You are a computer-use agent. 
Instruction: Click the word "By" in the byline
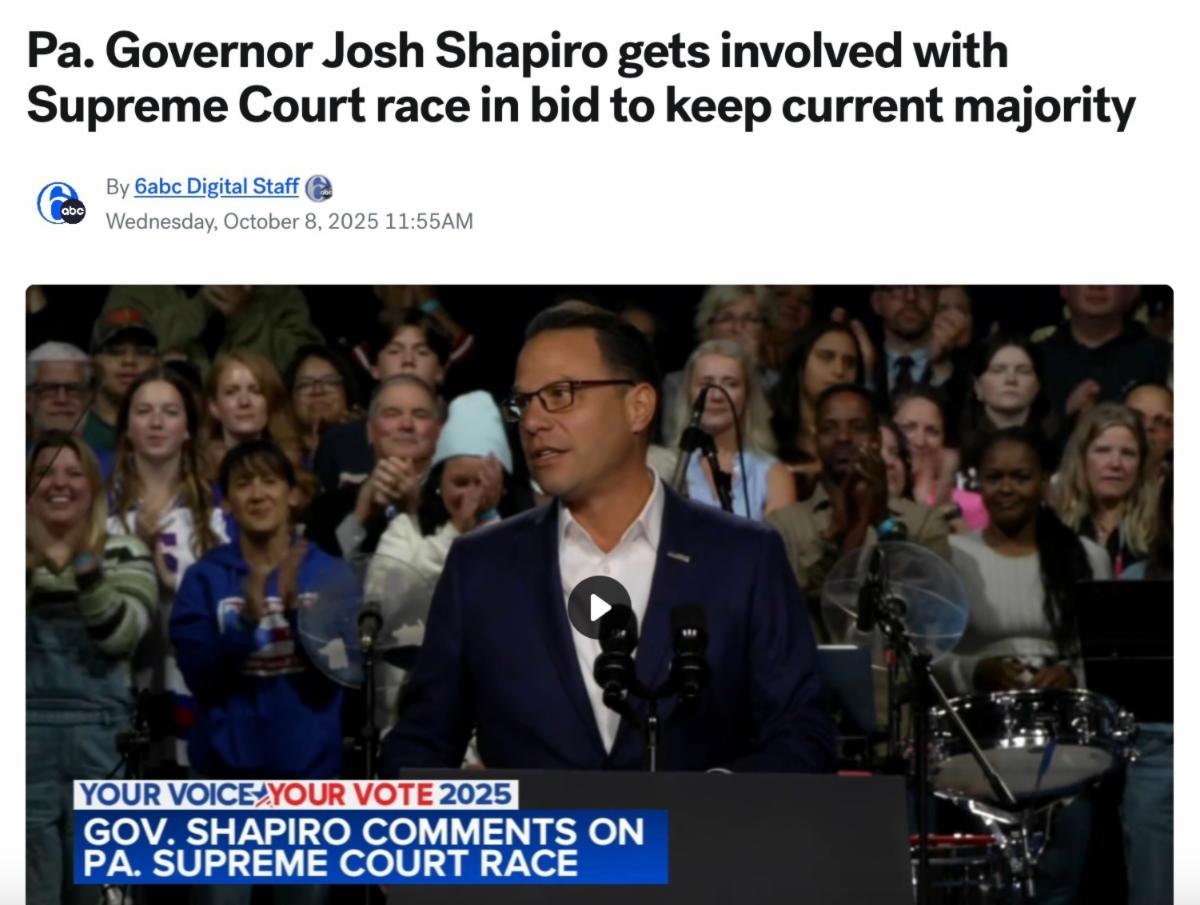[117, 187]
